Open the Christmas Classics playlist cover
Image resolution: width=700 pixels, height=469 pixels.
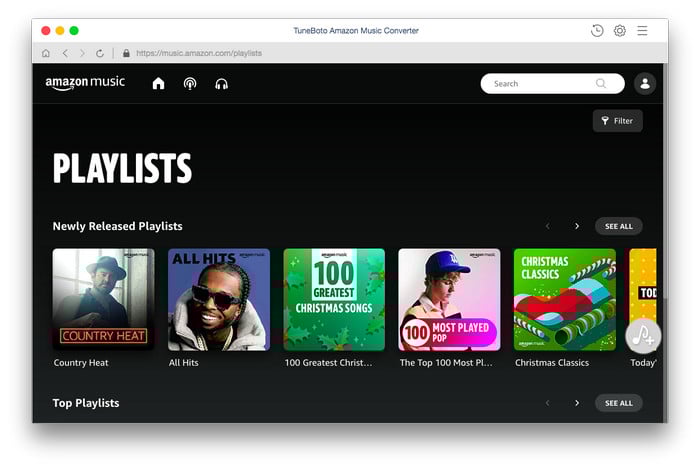click(x=564, y=299)
